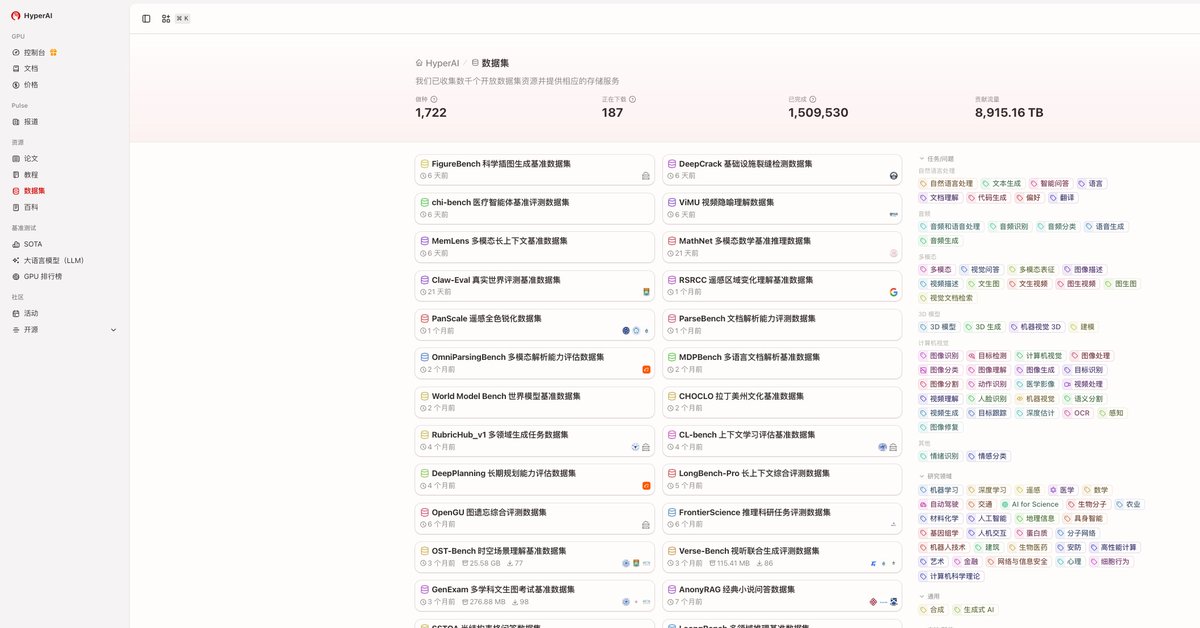The width and height of the screenshot is (1200, 628).
Task: Open the command search icon beside ⌘ K
Action: point(166,18)
